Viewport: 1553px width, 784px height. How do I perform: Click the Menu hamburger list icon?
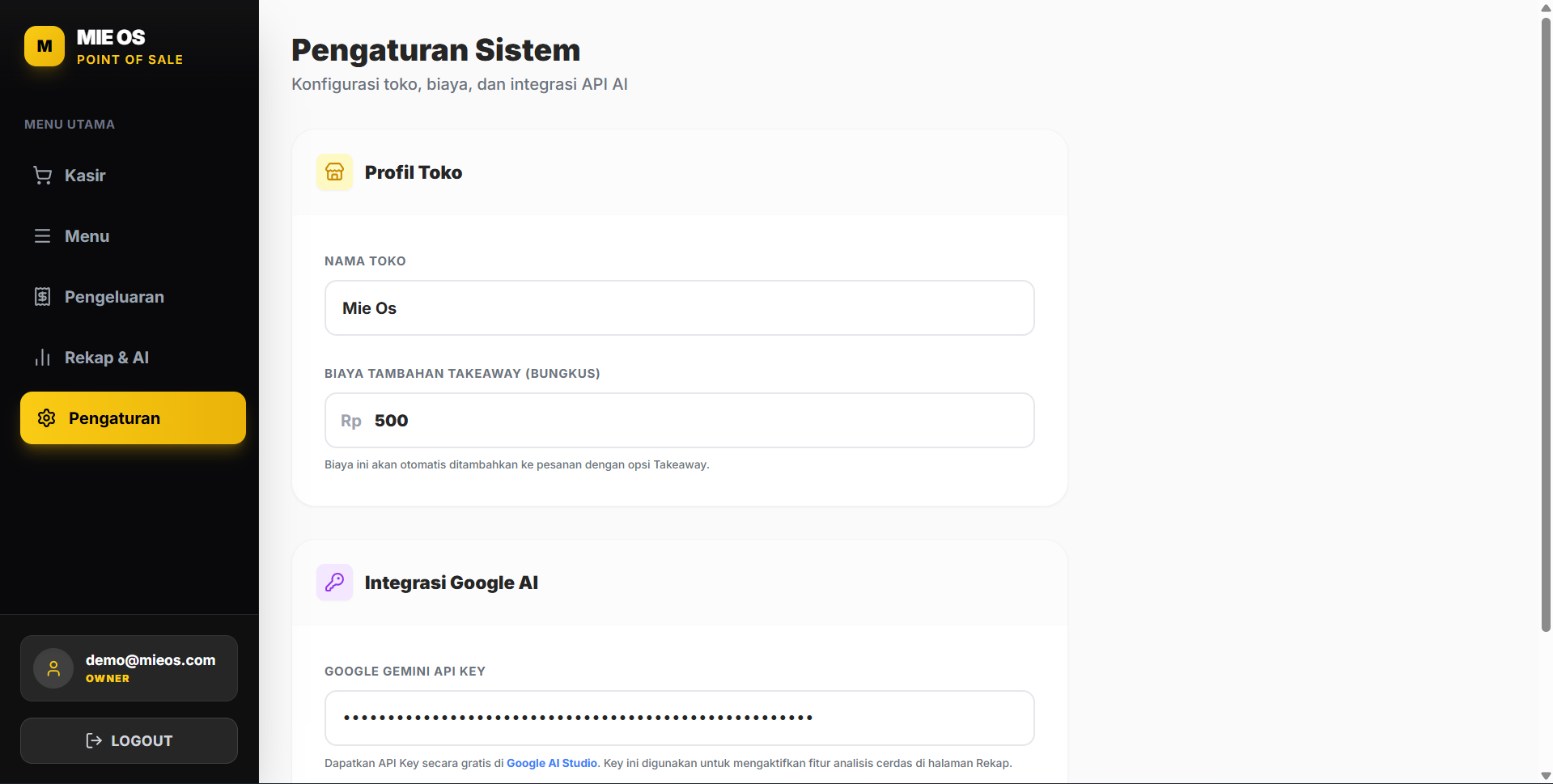(43, 236)
